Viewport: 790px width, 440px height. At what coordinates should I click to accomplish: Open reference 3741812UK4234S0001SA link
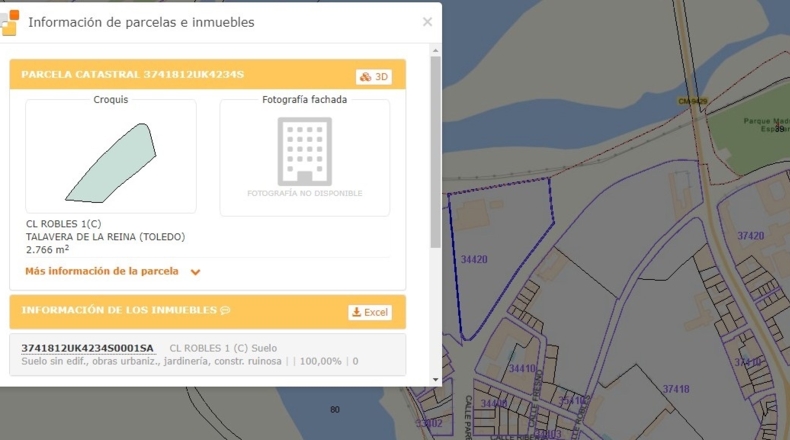tap(87, 348)
